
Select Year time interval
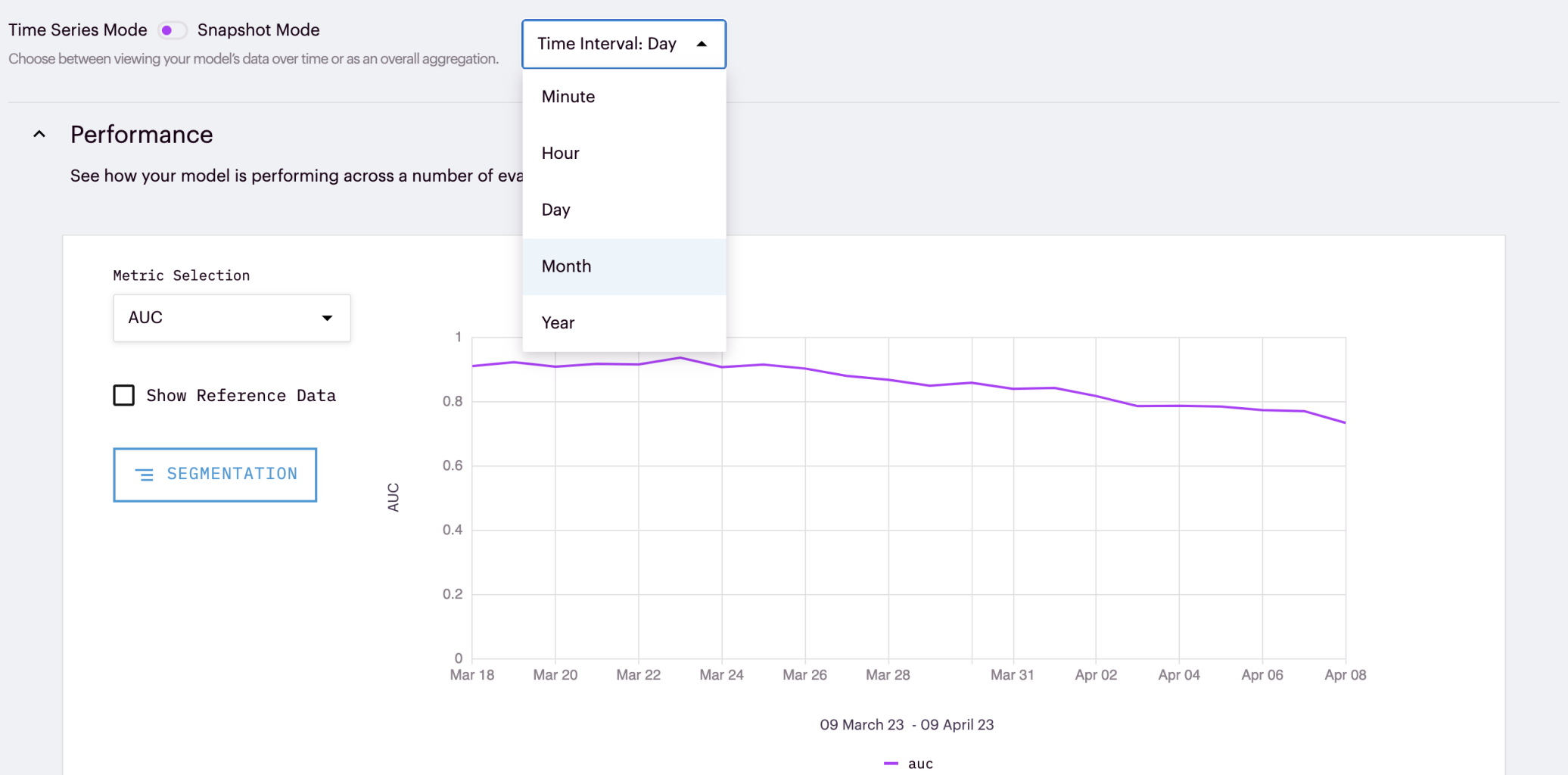coord(624,323)
